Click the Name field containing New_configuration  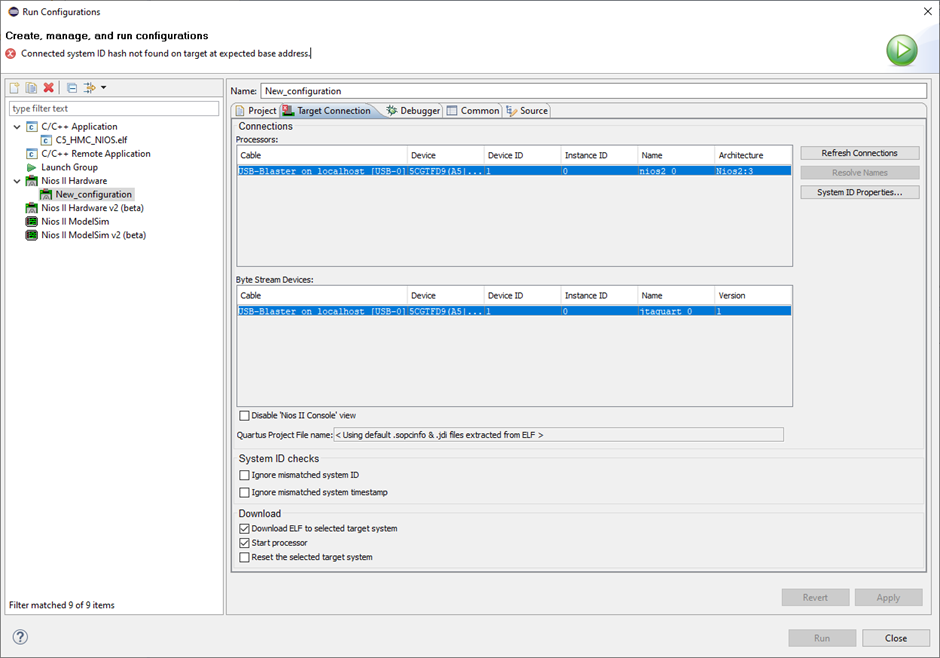pyautogui.click(x=593, y=91)
